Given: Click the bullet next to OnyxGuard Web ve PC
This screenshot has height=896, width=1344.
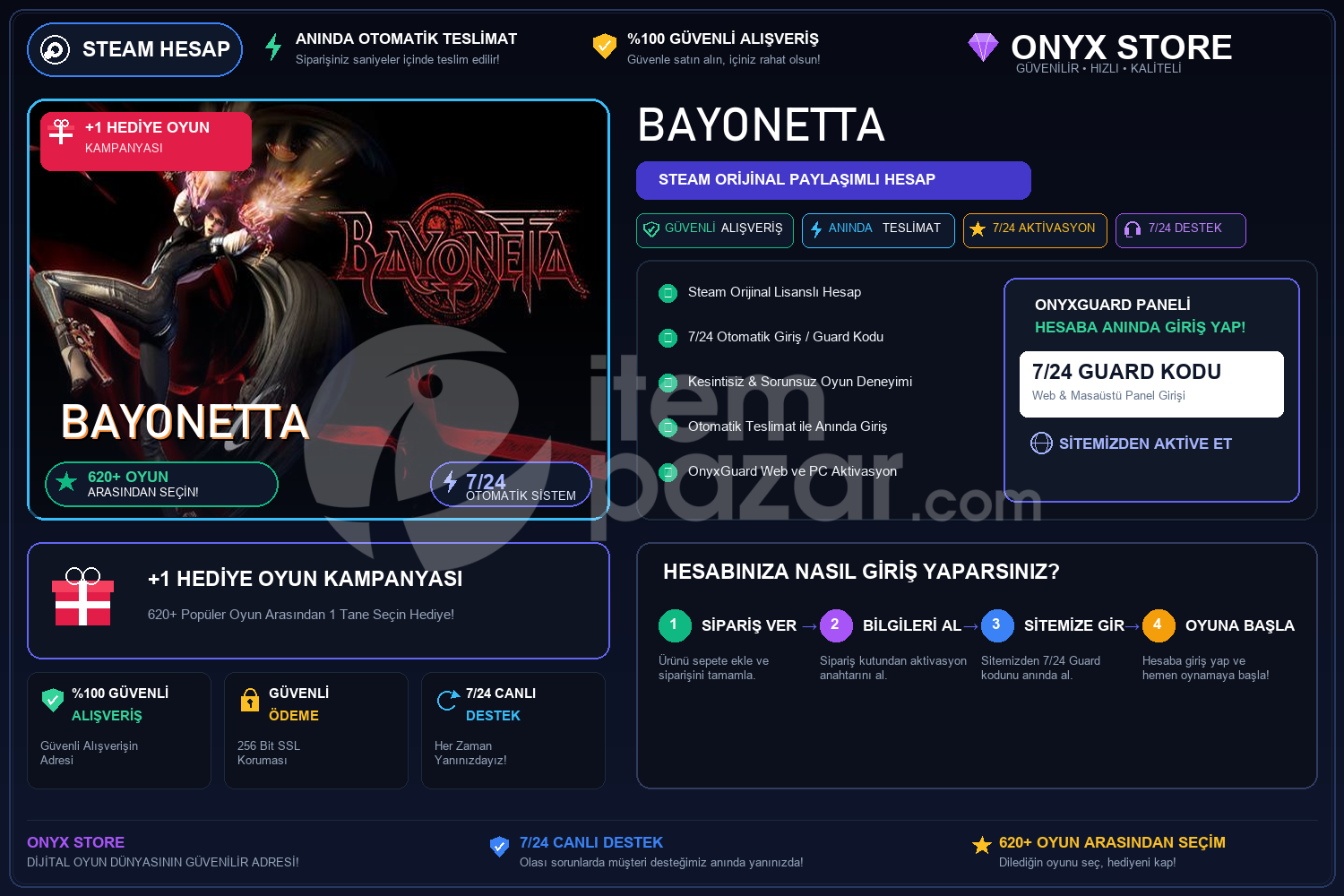Looking at the screenshot, I should [x=668, y=472].
